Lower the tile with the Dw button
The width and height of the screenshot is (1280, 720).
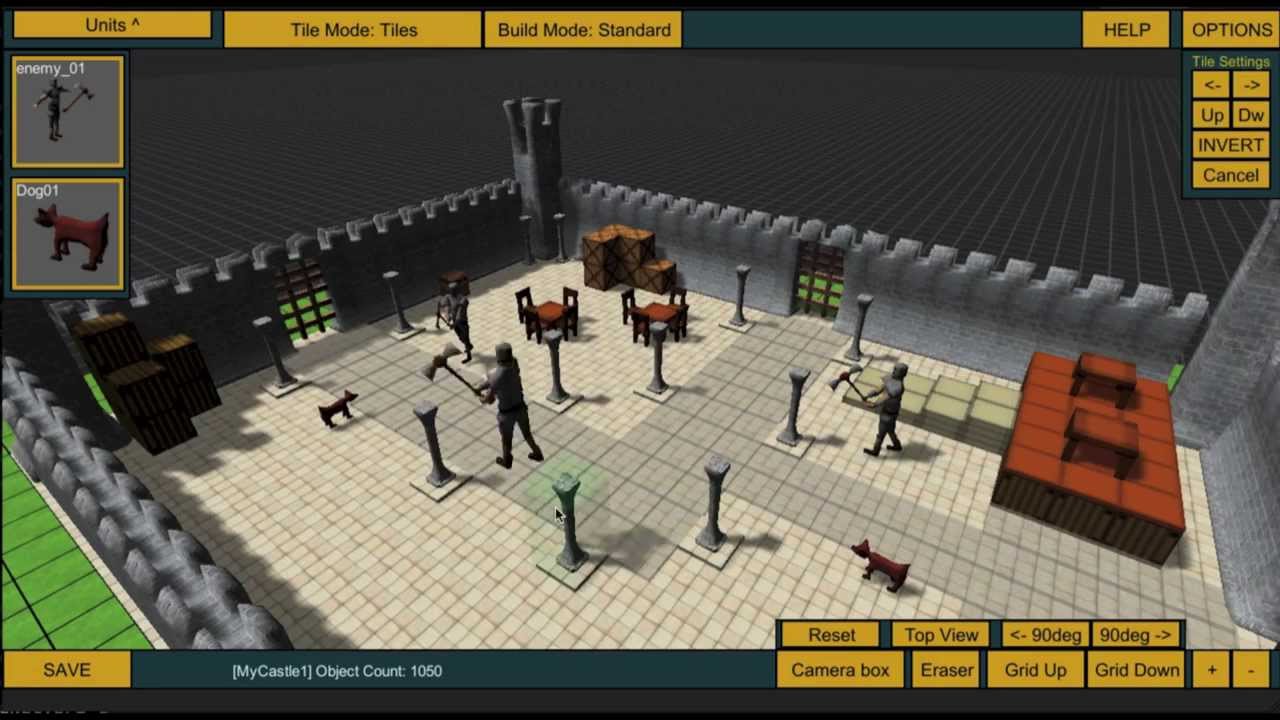click(1251, 115)
